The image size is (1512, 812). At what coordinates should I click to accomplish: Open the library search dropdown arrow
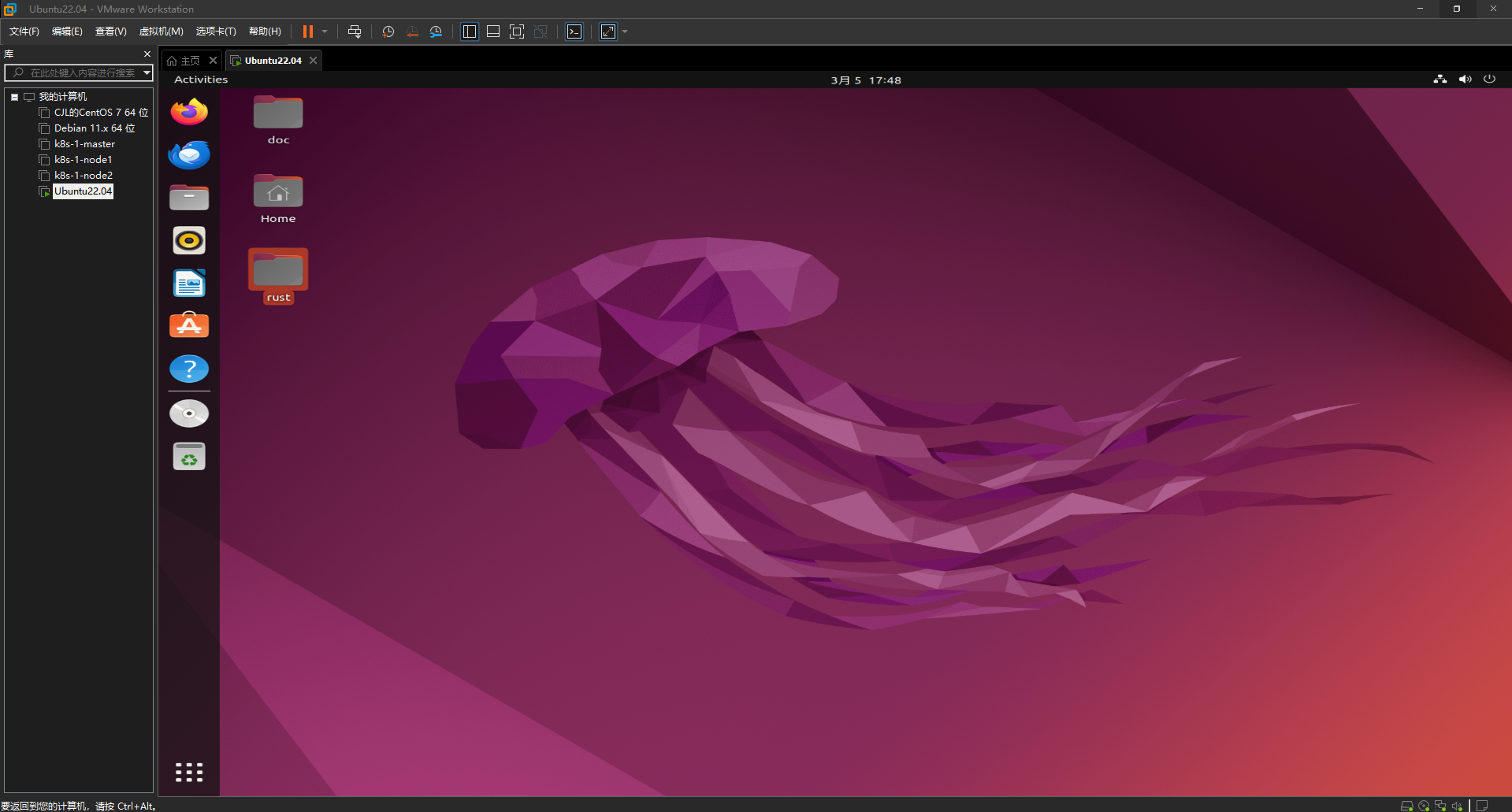tap(147, 72)
